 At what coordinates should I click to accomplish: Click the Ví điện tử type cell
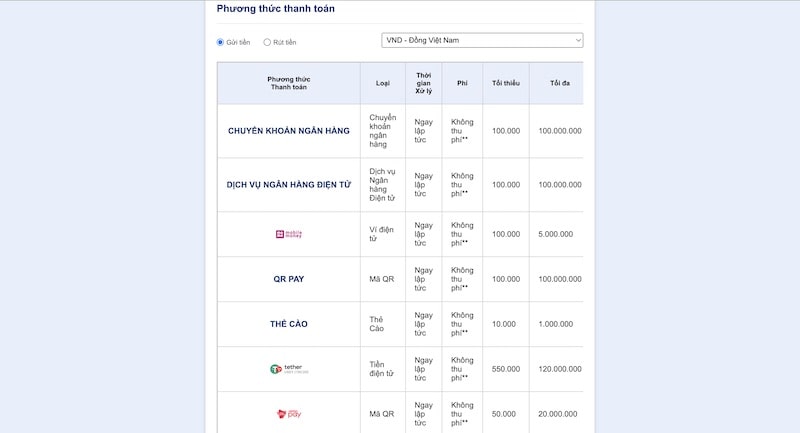coord(382,234)
